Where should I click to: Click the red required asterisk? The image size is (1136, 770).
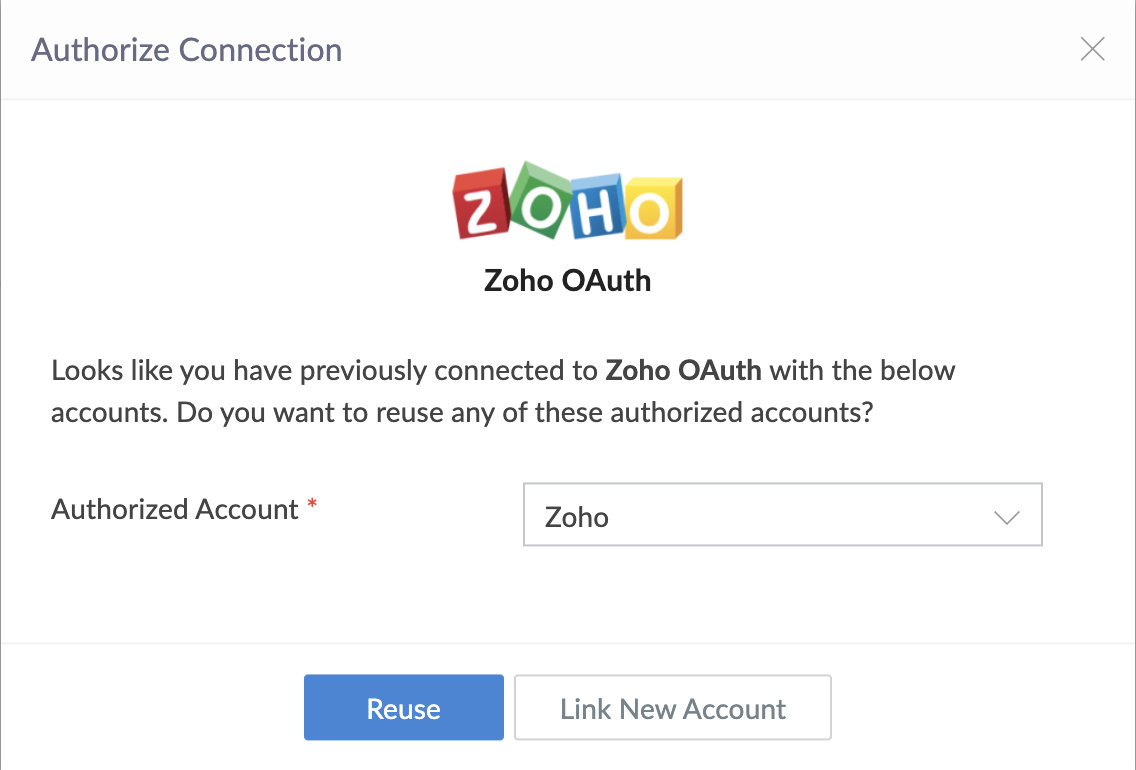(312, 503)
